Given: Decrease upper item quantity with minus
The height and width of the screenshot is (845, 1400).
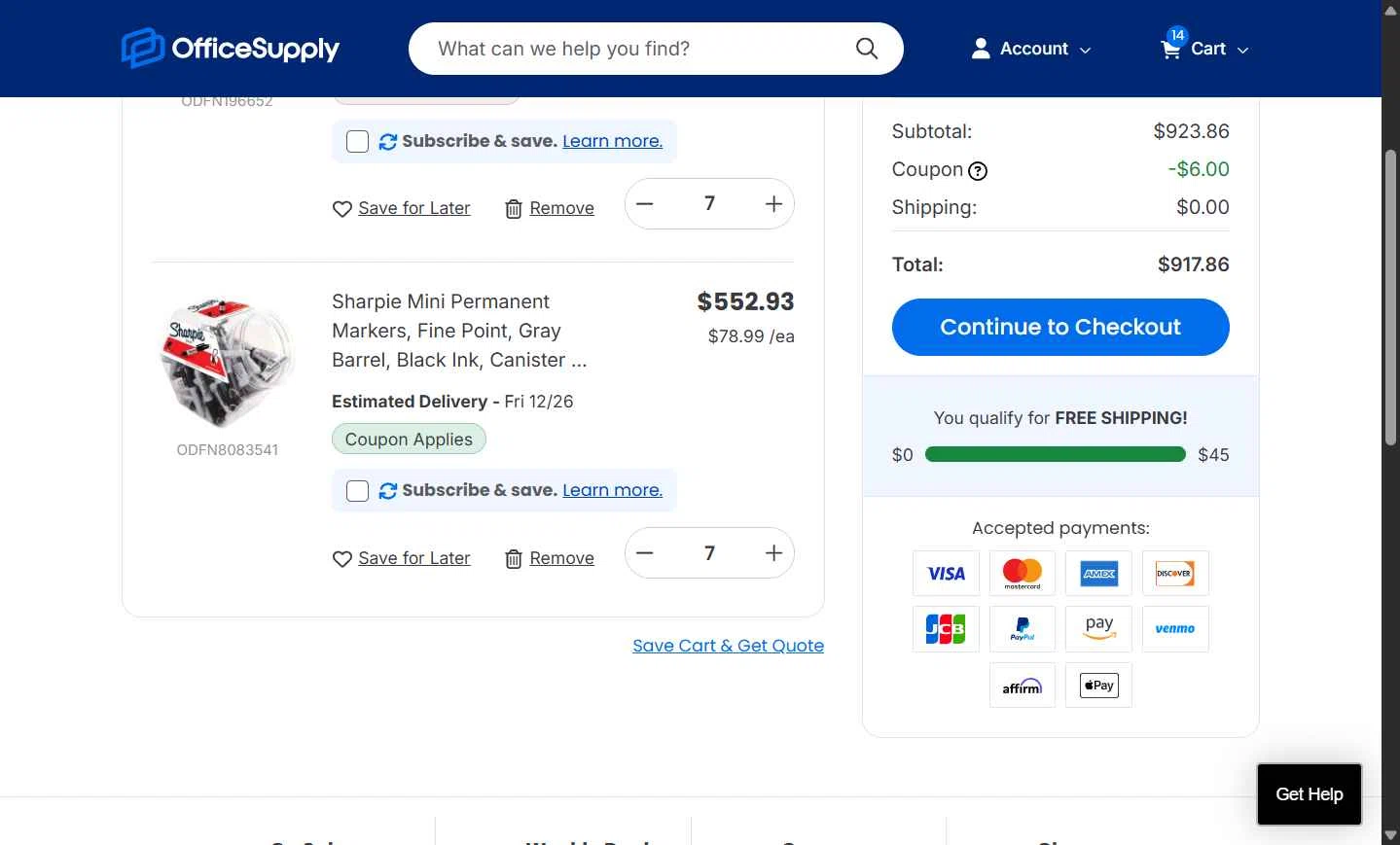Looking at the screenshot, I should [x=645, y=203].
